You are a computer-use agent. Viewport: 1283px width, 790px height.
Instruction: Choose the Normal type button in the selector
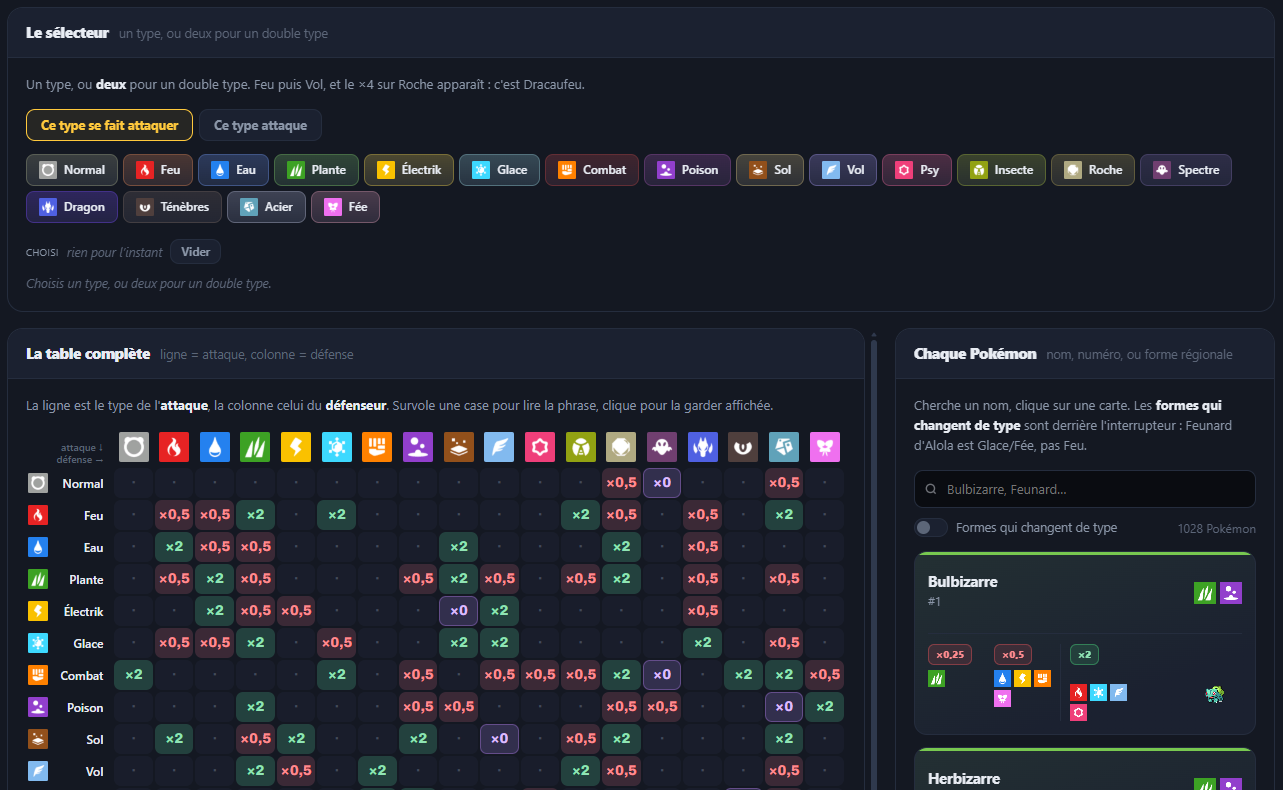[72, 170]
